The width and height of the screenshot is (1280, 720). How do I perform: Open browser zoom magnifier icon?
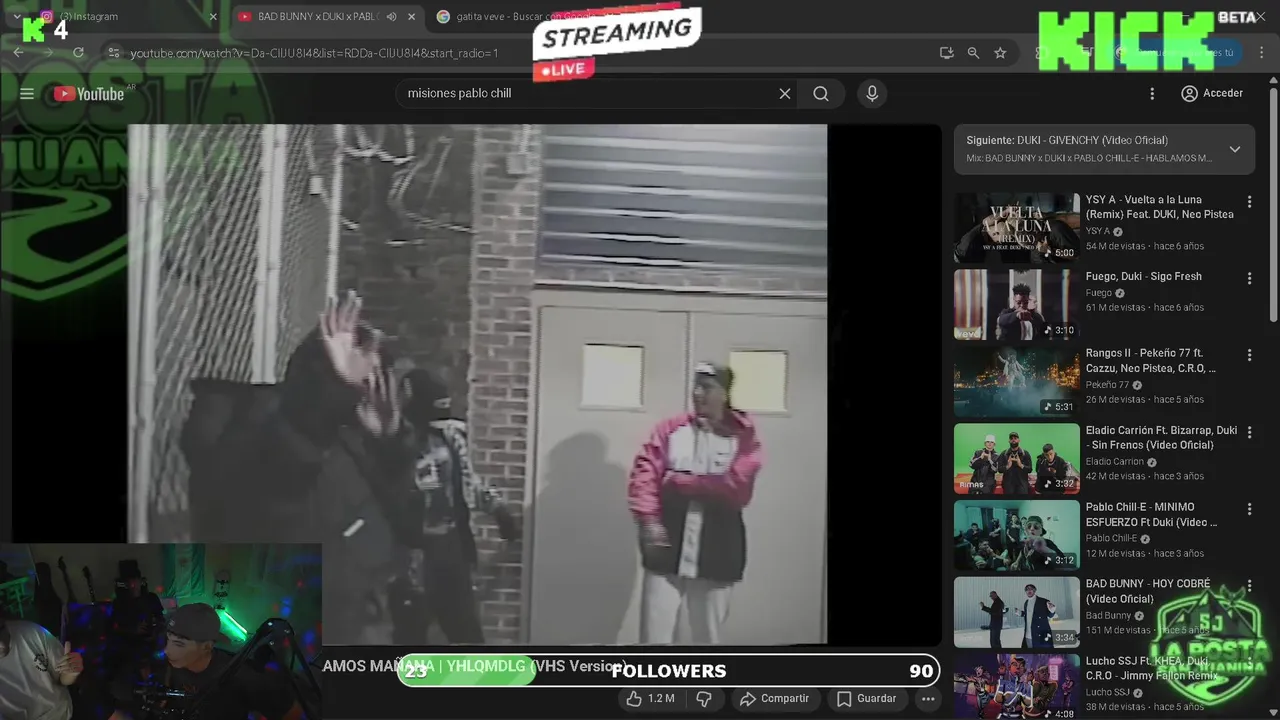coord(973,53)
